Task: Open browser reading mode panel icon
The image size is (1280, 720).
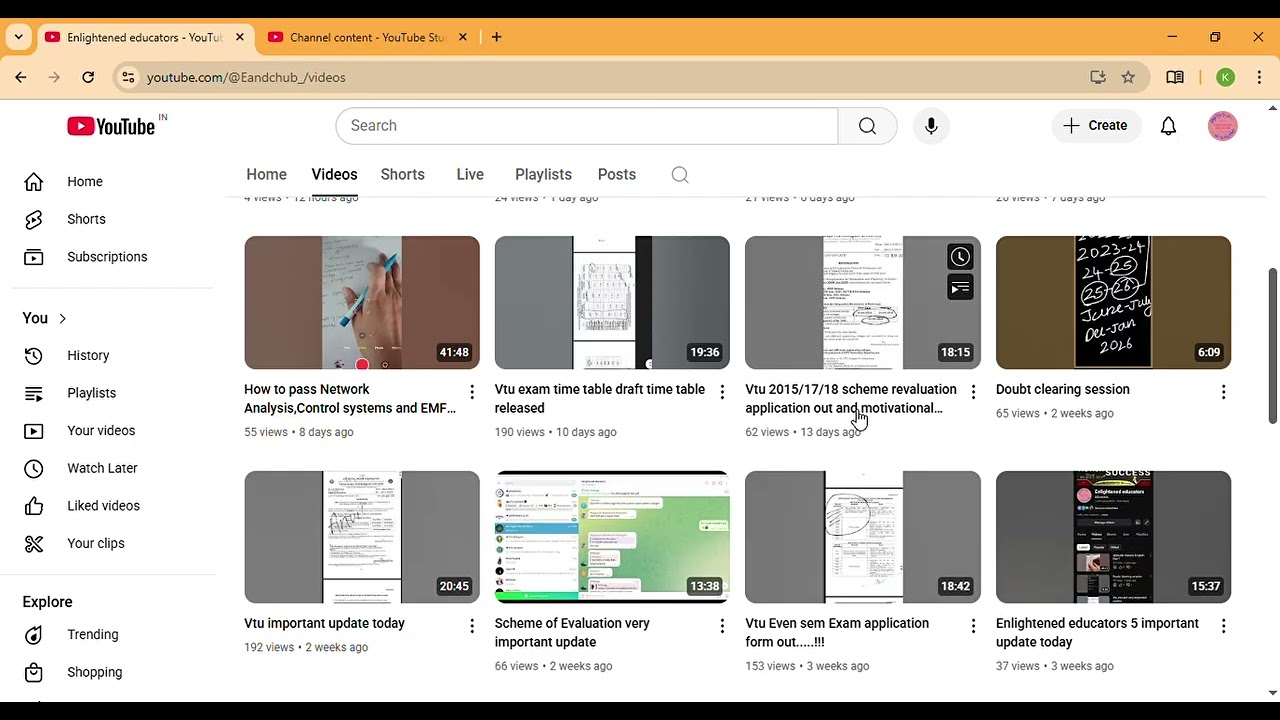Action: click(x=1175, y=77)
